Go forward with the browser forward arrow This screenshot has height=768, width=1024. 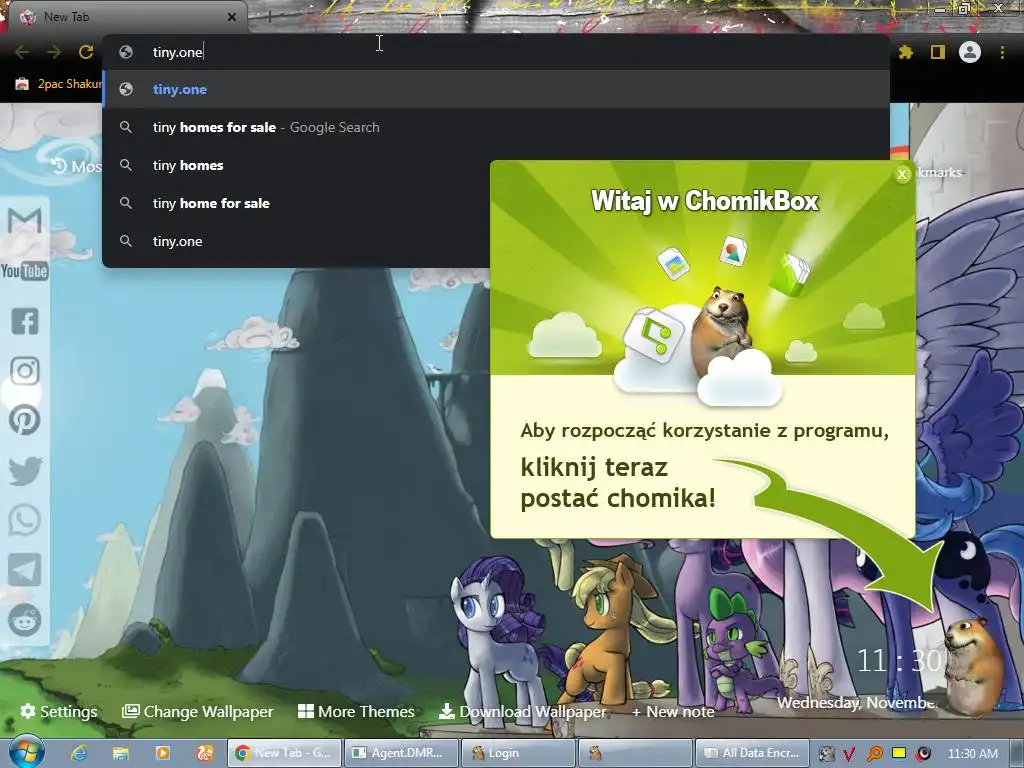54,52
